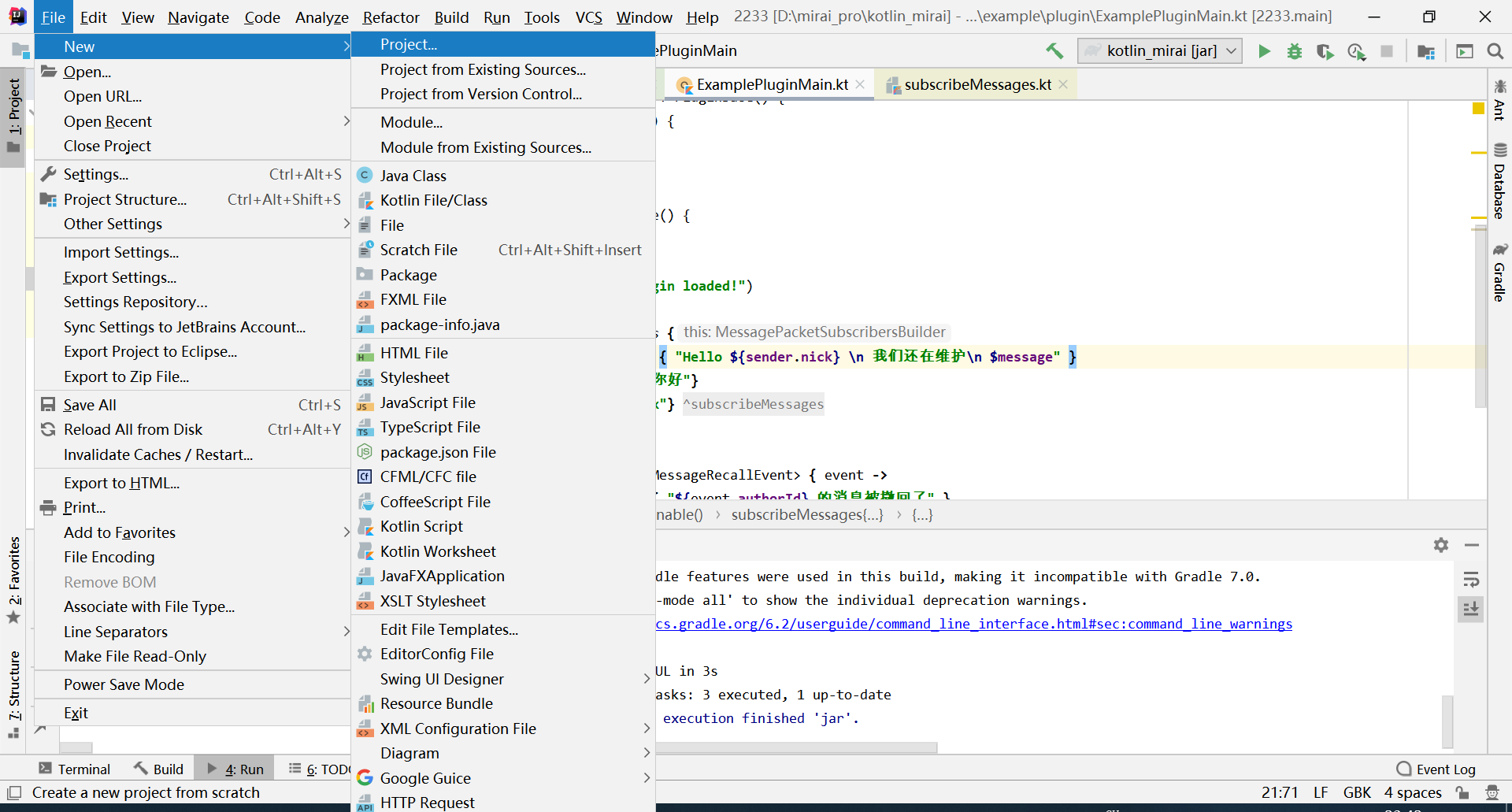Click Exit in the File menu
1512x812 pixels.
[x=192, y=713]
